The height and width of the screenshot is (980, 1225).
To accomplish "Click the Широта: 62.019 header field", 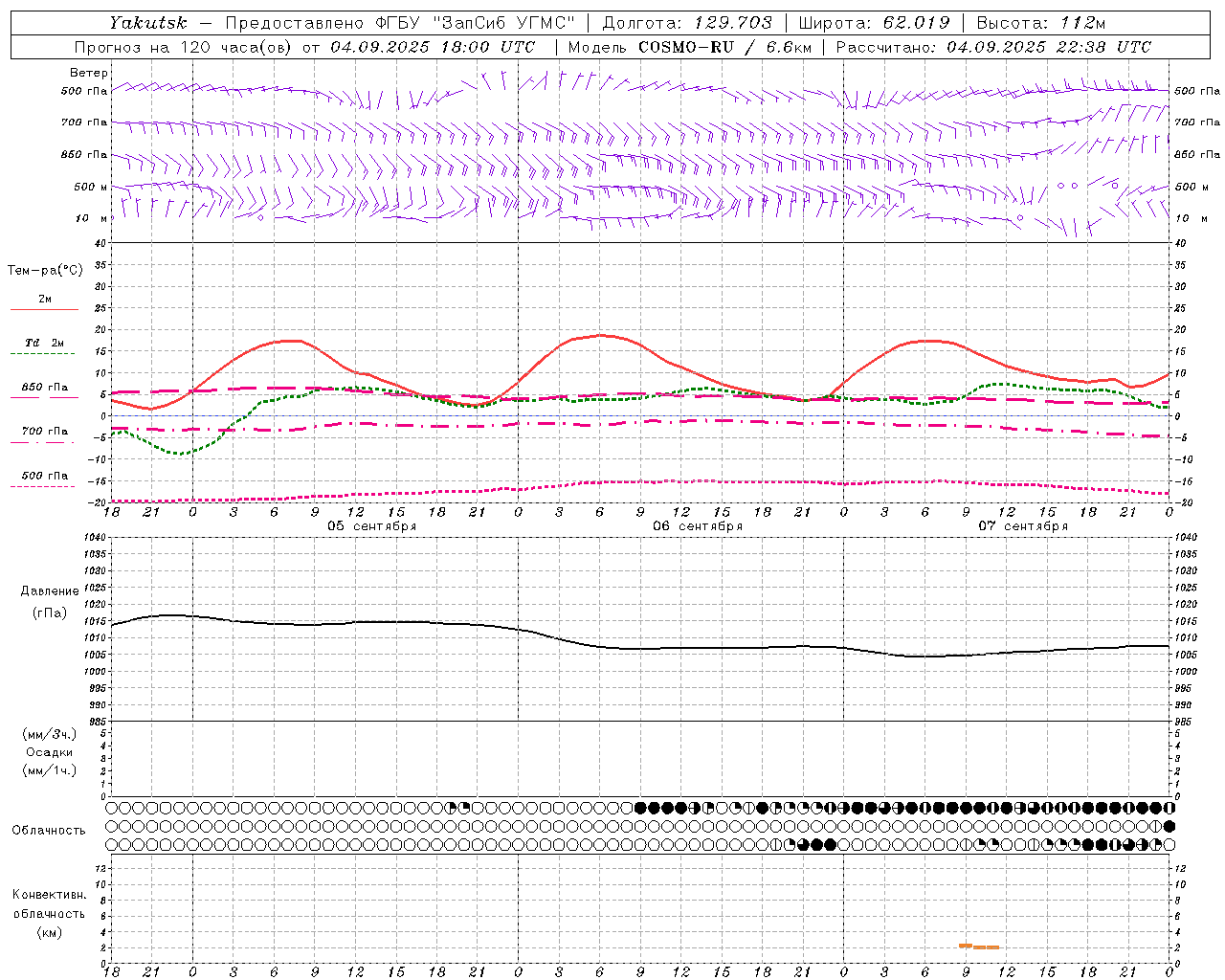I will (874, 23).
